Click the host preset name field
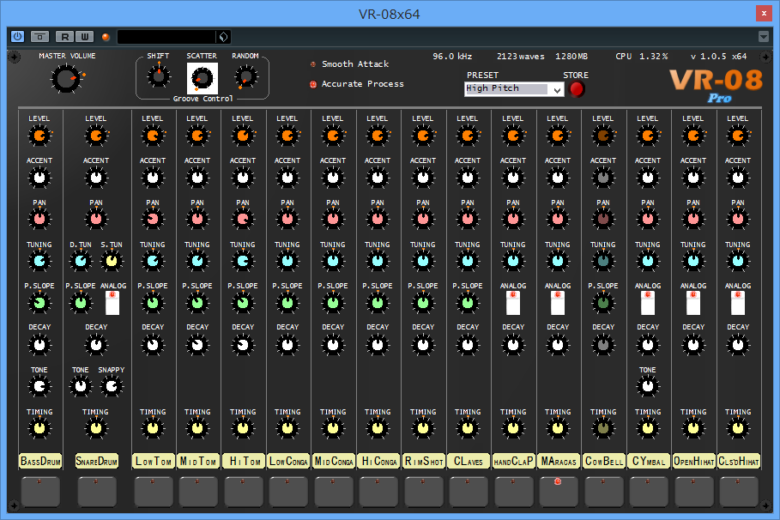The image size is (780, 520). pyautogui.click(x=165, y=36)
